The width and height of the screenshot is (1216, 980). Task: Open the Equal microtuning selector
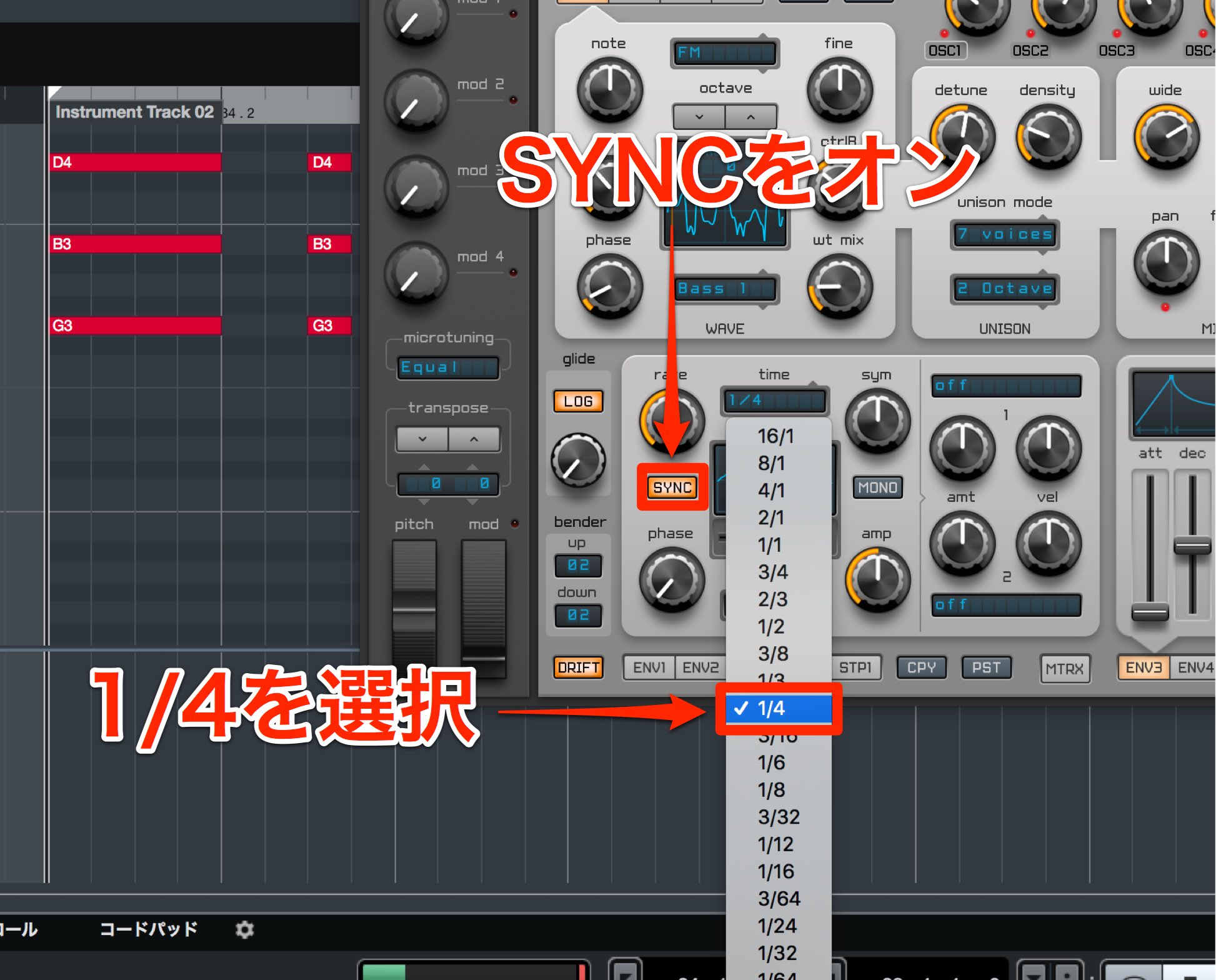448,367
